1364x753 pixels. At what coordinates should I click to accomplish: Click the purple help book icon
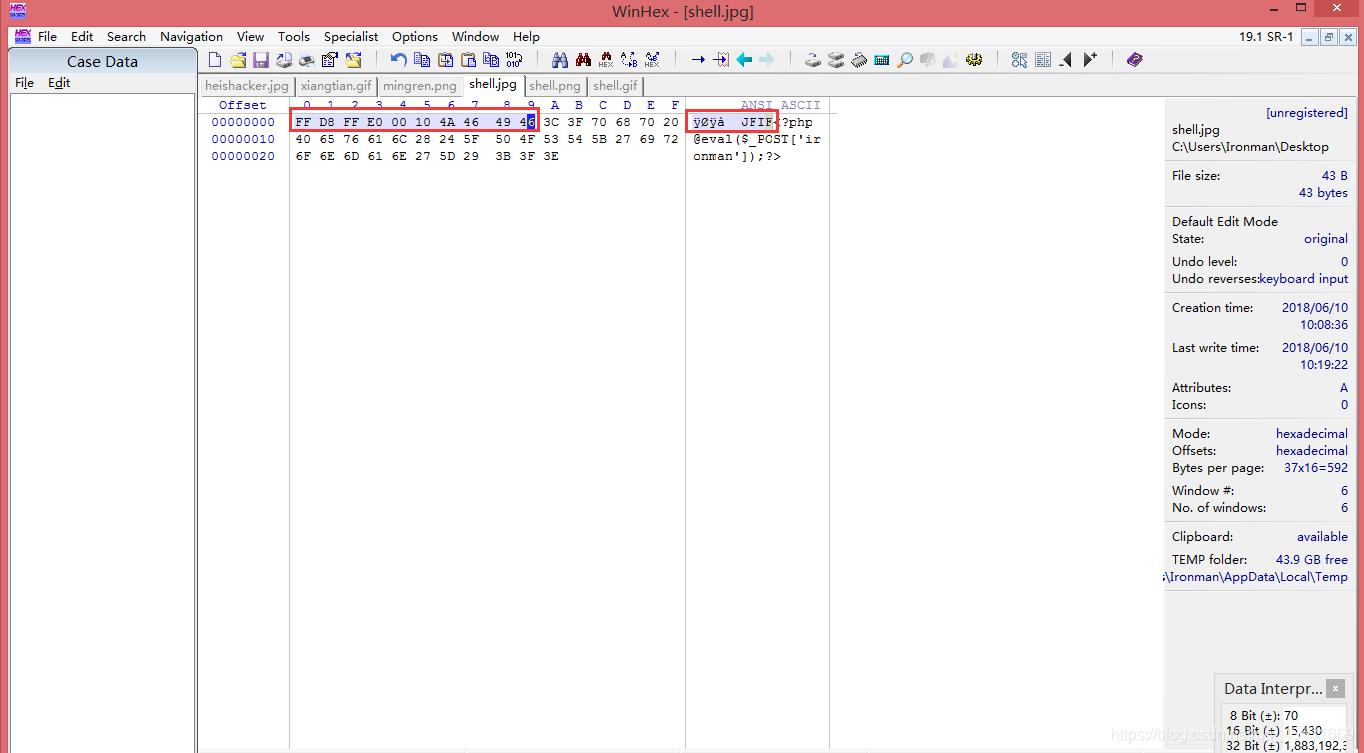1134,60
